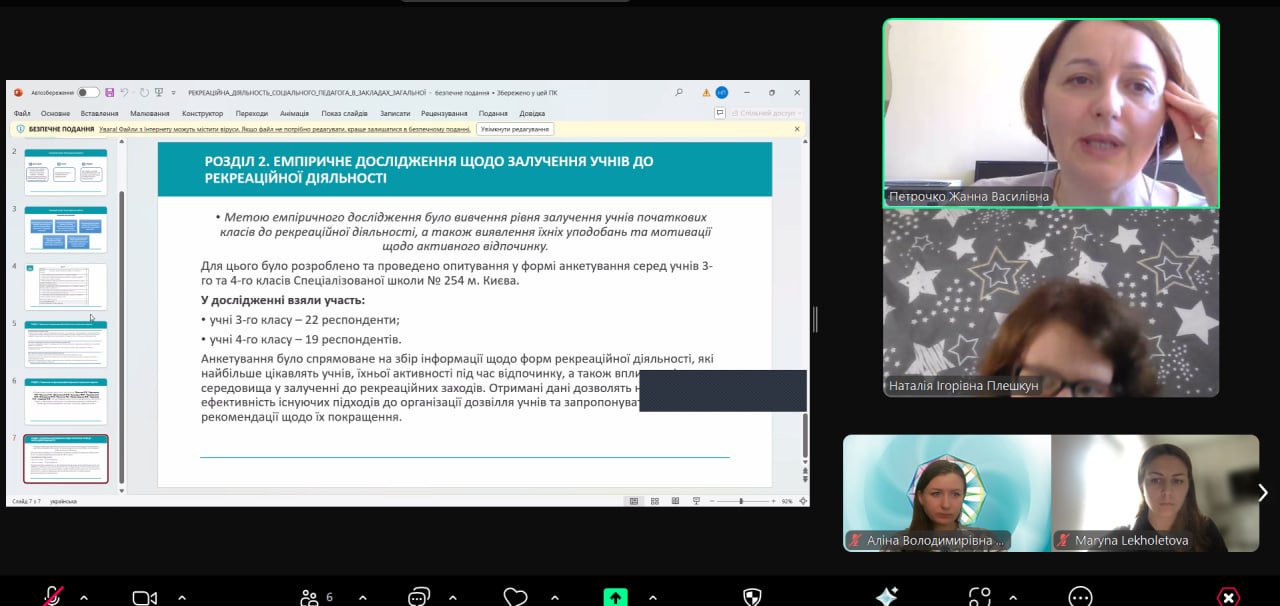
Task: Close the protected view message bar
Action: click(797, 129)
